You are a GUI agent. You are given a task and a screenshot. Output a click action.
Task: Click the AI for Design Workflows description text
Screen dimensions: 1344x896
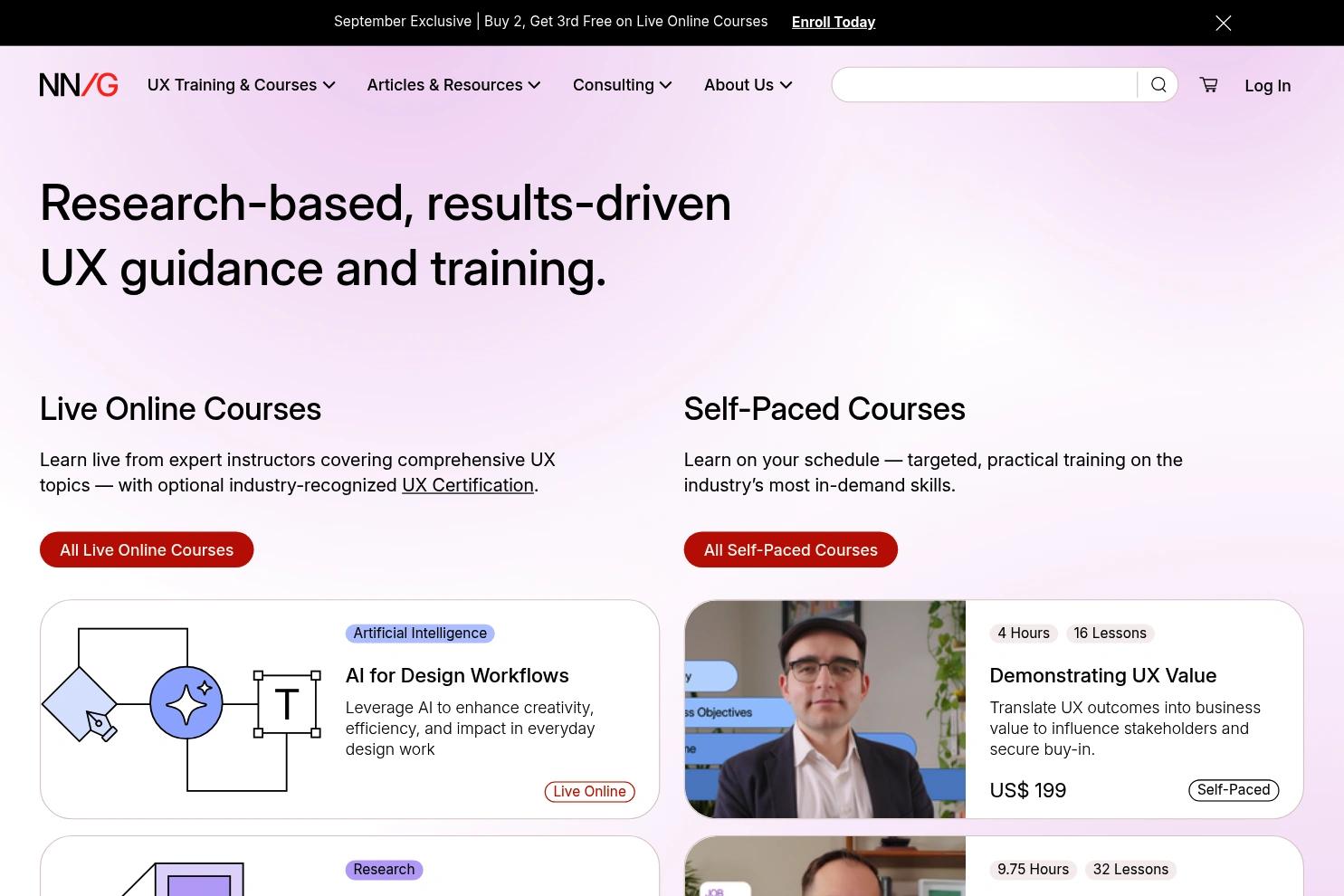(470, 729)
